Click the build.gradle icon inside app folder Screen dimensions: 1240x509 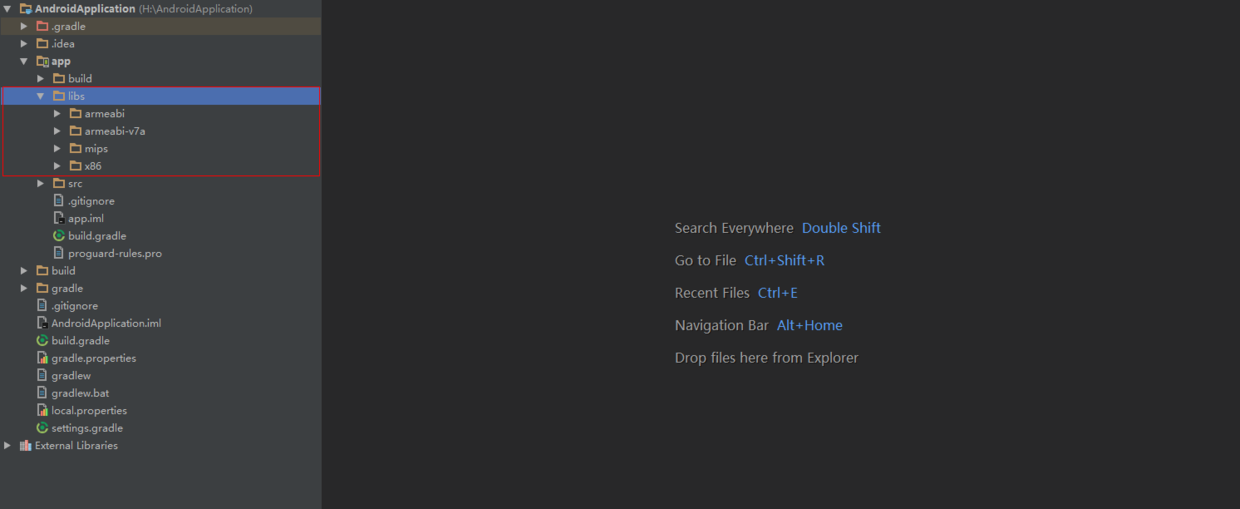pyautogui.click(x=59, y=236)
